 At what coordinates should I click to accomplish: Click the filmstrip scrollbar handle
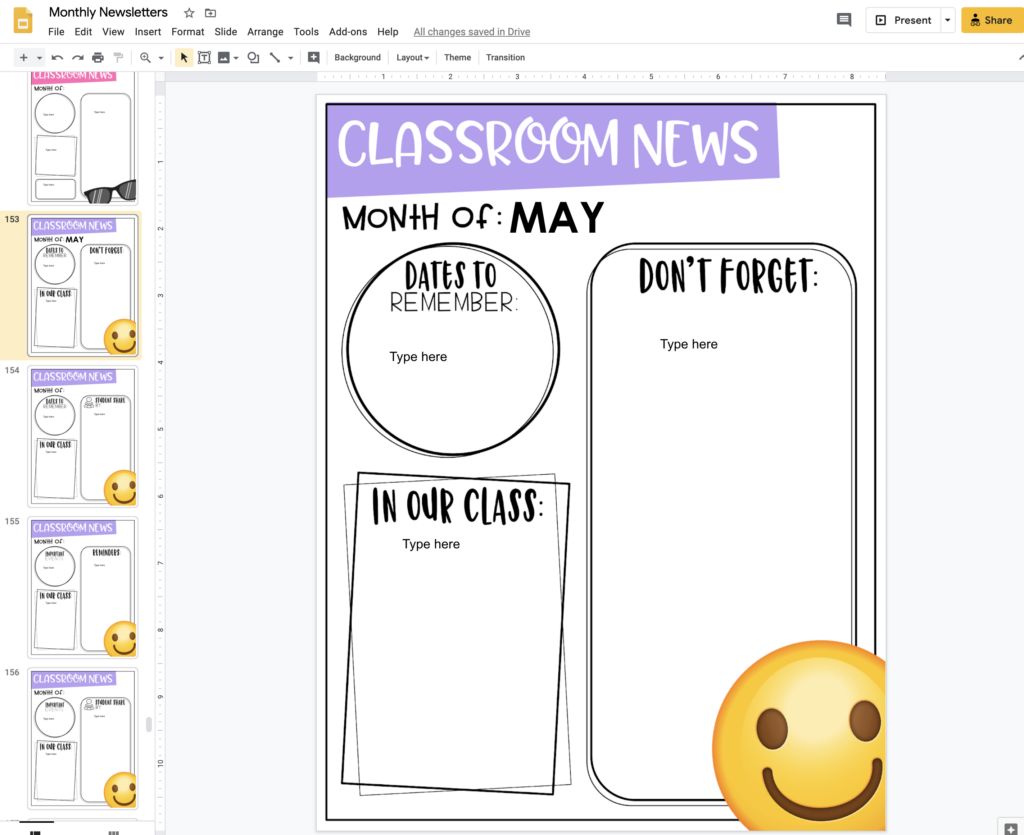coord(149,725)
